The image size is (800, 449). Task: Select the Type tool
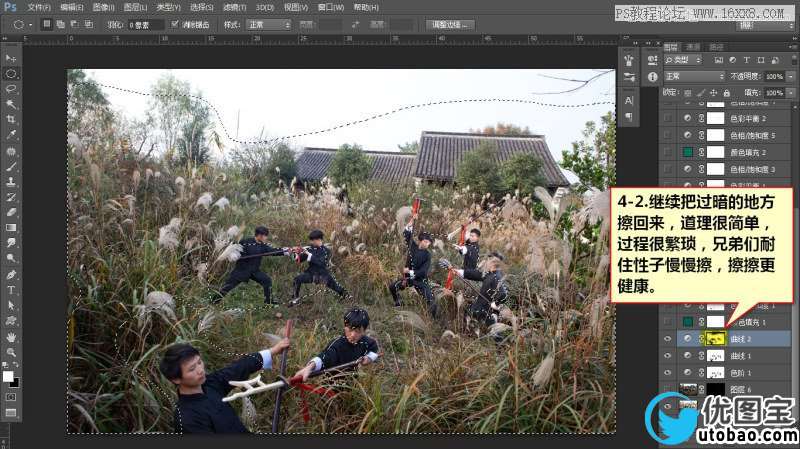pyautogui.click(x=11, y=290)
